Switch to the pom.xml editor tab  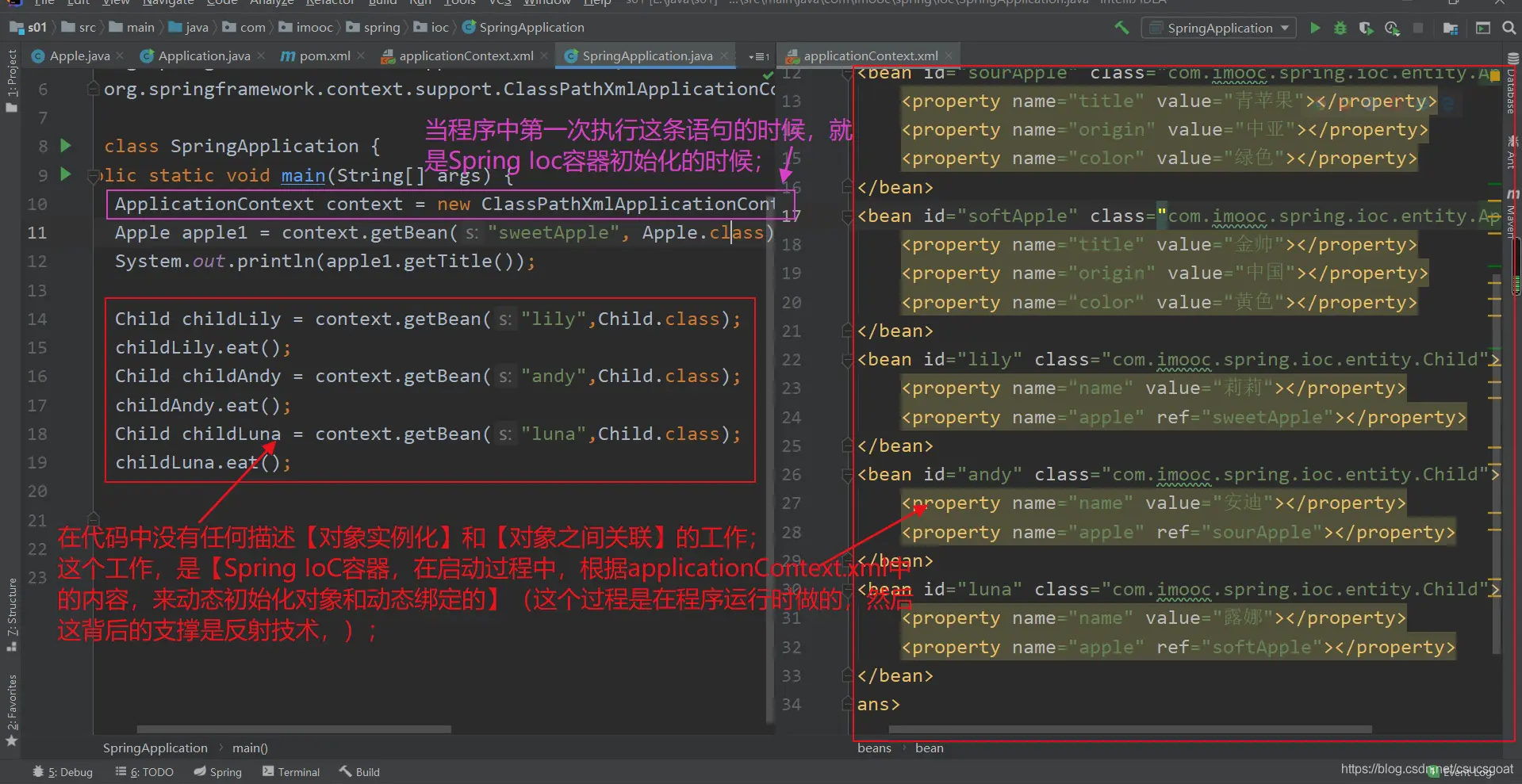[324, 55]
